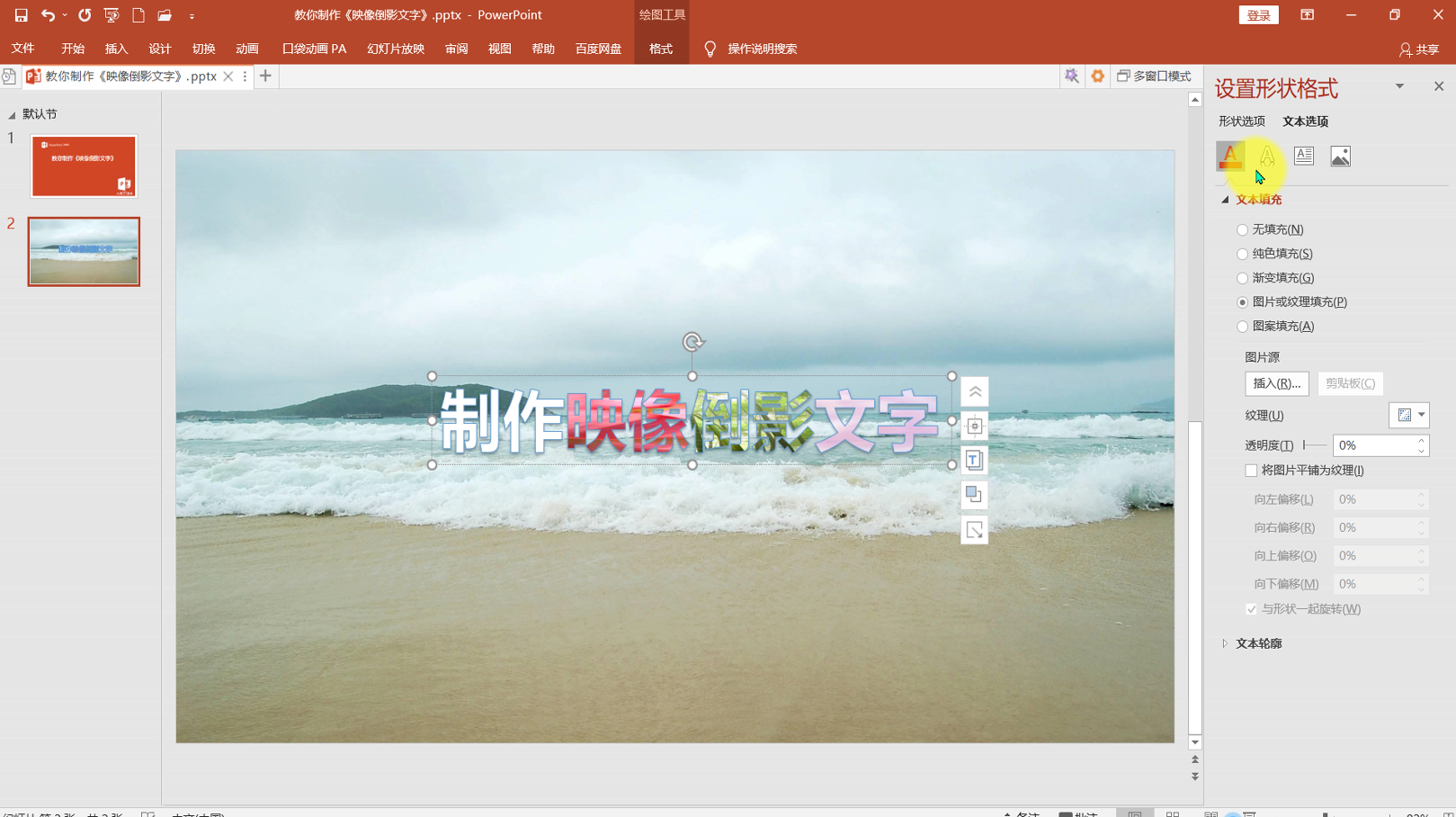Switch to the 动画 ribbon tab
The width and height of the screenshot is (1456, 817).
[x=246, y=49]
